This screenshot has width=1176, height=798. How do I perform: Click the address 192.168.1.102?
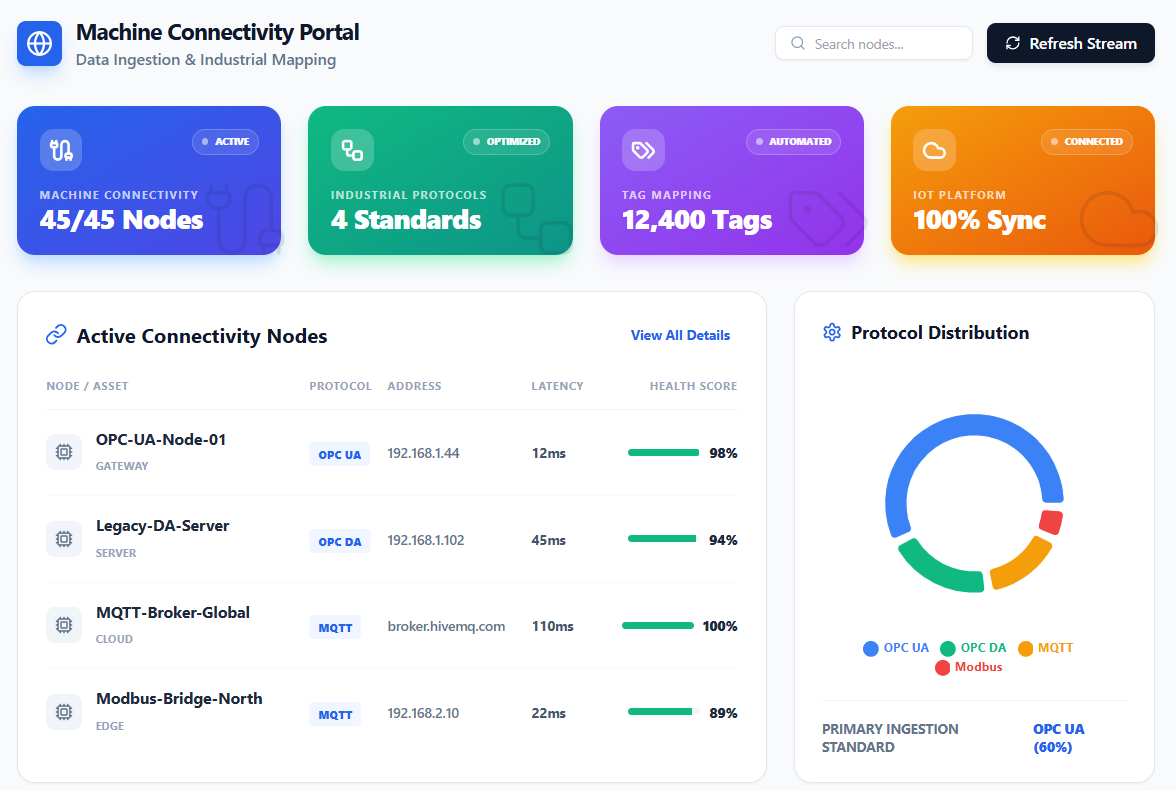coord(425,541)
